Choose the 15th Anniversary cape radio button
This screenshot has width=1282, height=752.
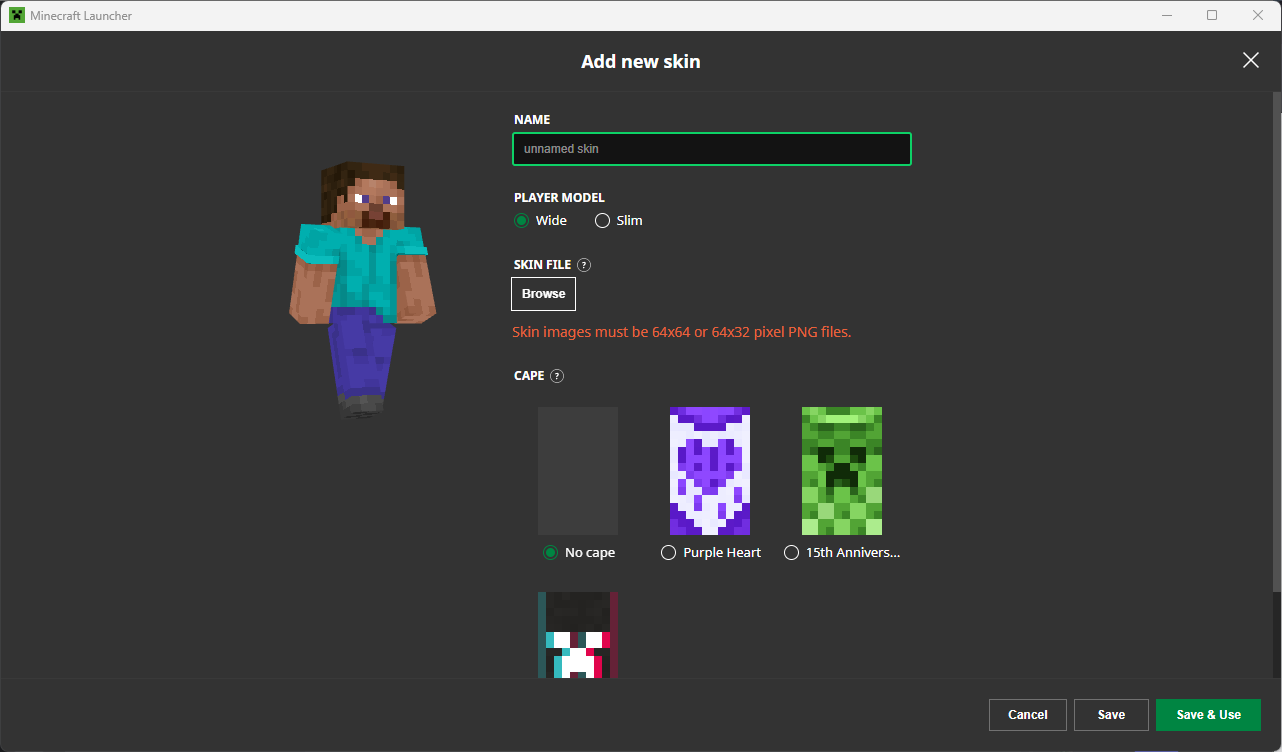click(792, 552)
